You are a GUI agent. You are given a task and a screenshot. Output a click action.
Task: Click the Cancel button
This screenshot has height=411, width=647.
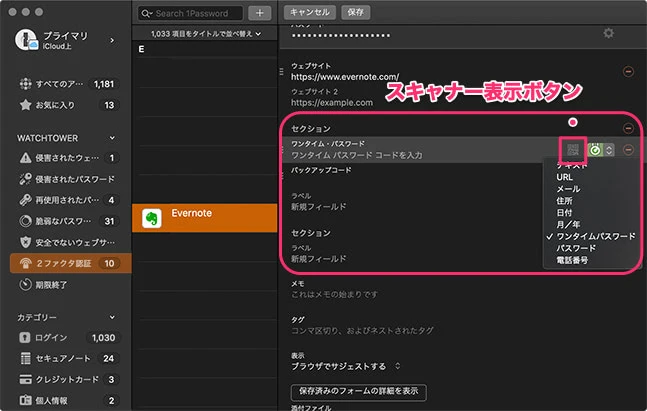coord(310,13)
